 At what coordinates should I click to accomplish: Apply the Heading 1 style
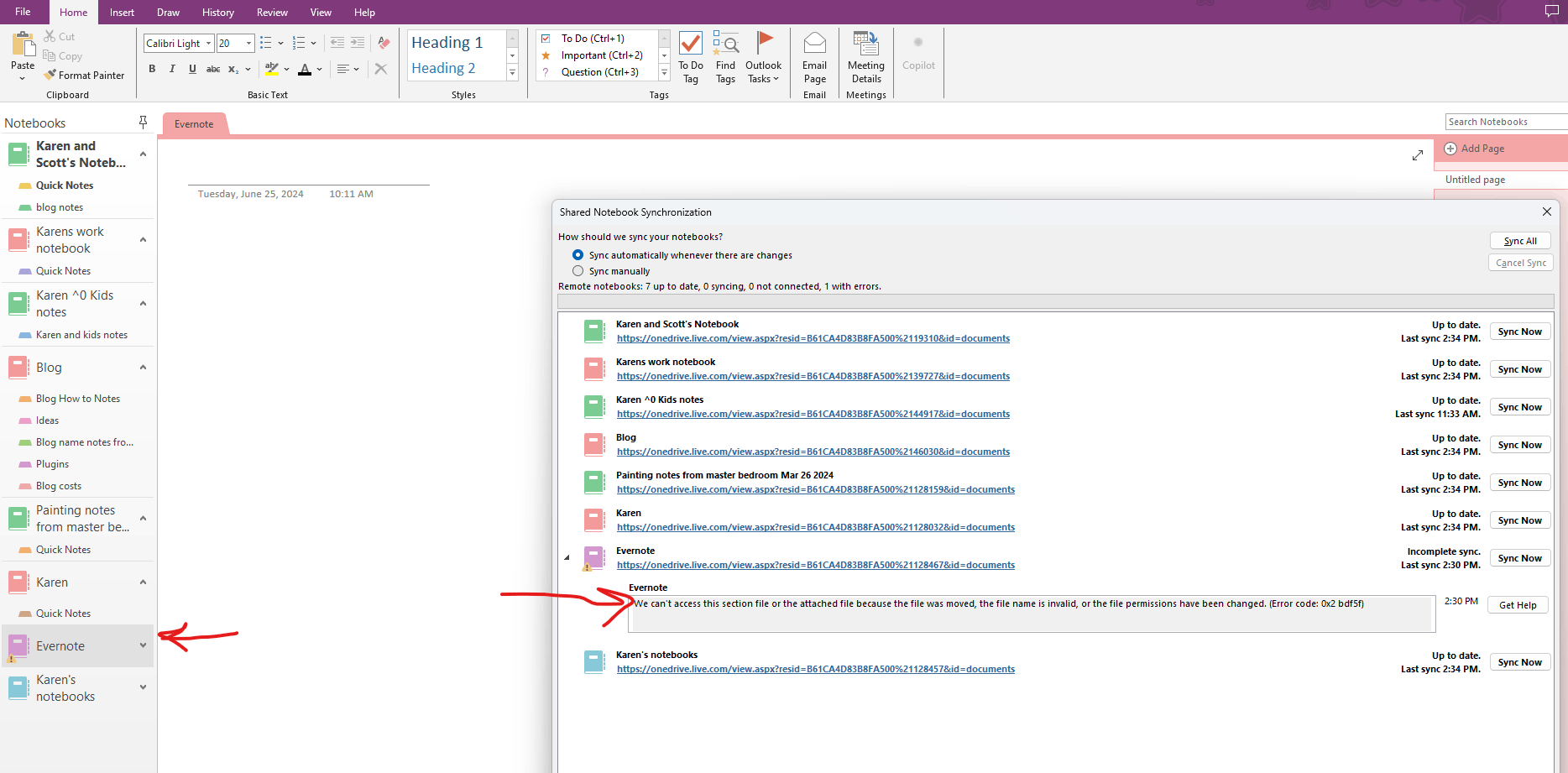[x=447, y=43]
